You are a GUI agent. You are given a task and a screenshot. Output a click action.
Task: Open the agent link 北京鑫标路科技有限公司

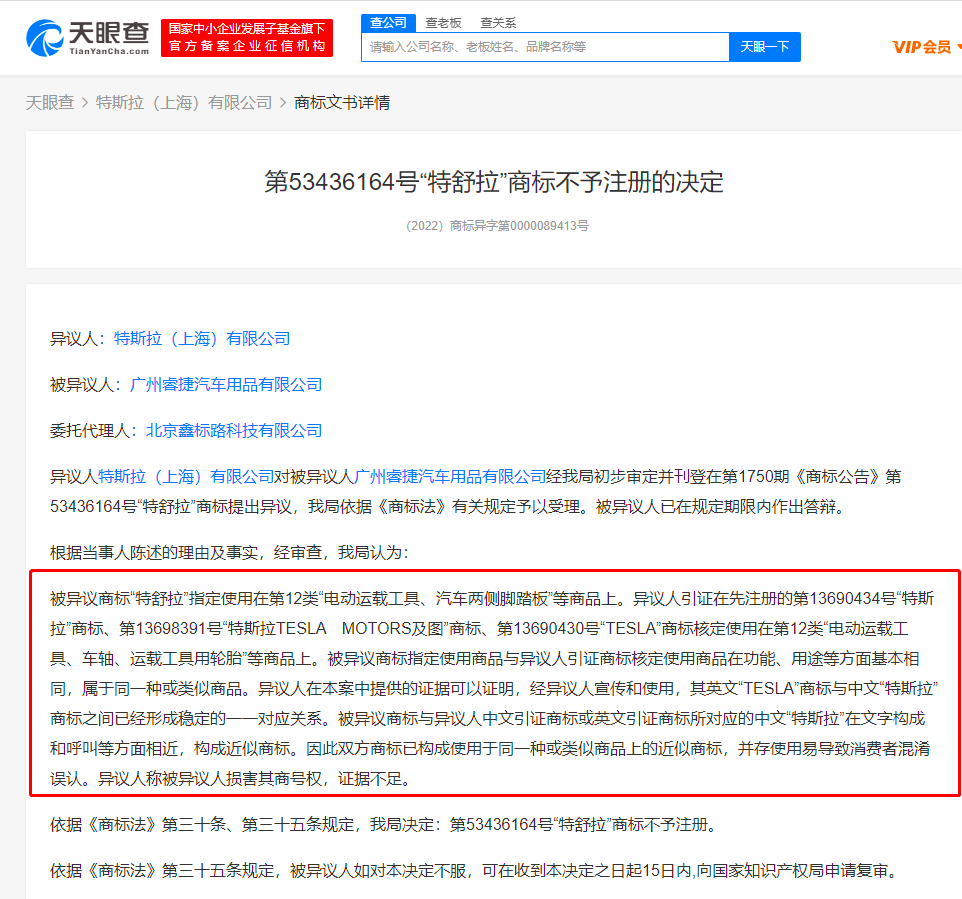(234, 431)
